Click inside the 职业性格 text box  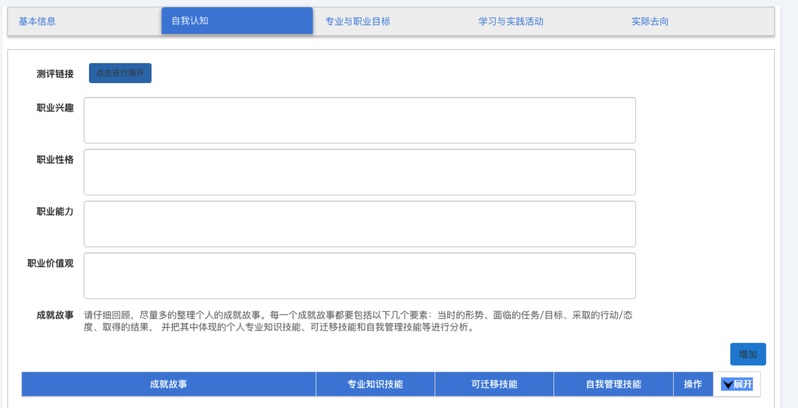click(x=359, y=172)
